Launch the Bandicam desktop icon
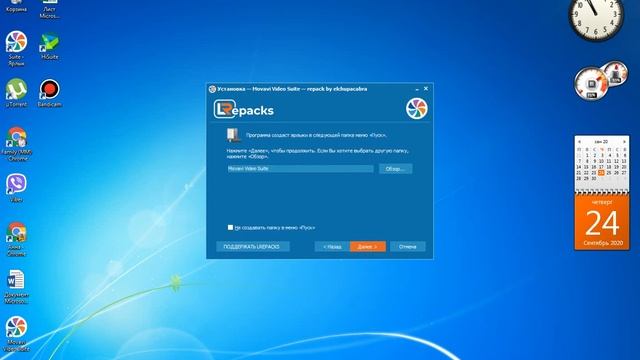 click(x=49, y=93)
